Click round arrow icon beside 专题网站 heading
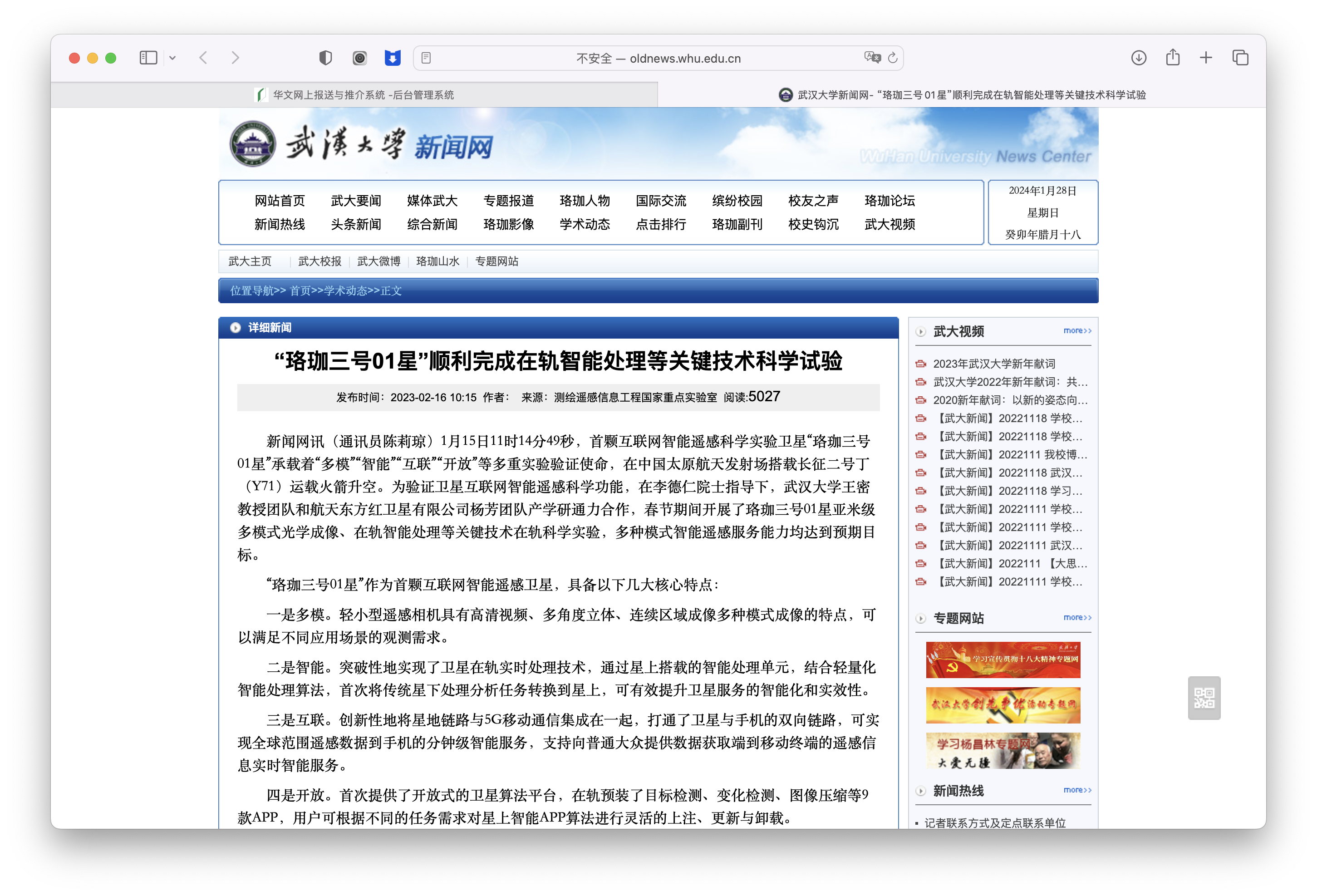 click(x=921, y=618)
